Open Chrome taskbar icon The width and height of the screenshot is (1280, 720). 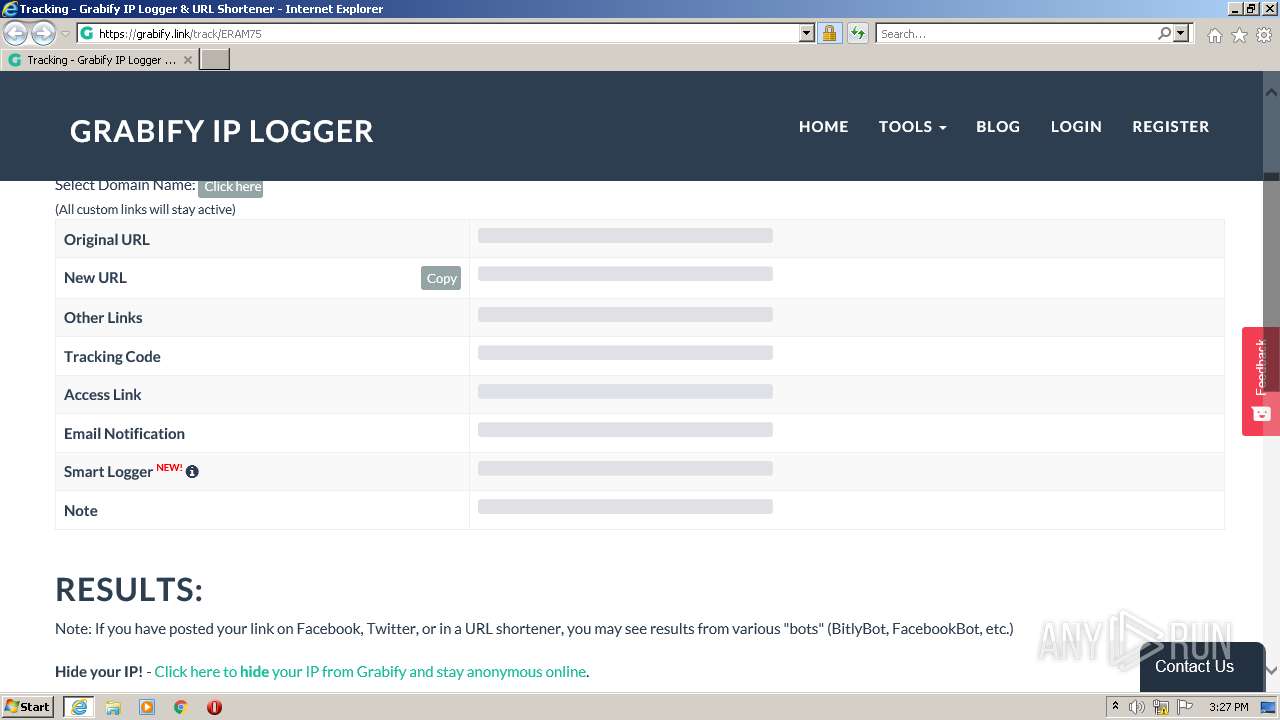click(x=181, y=707)
